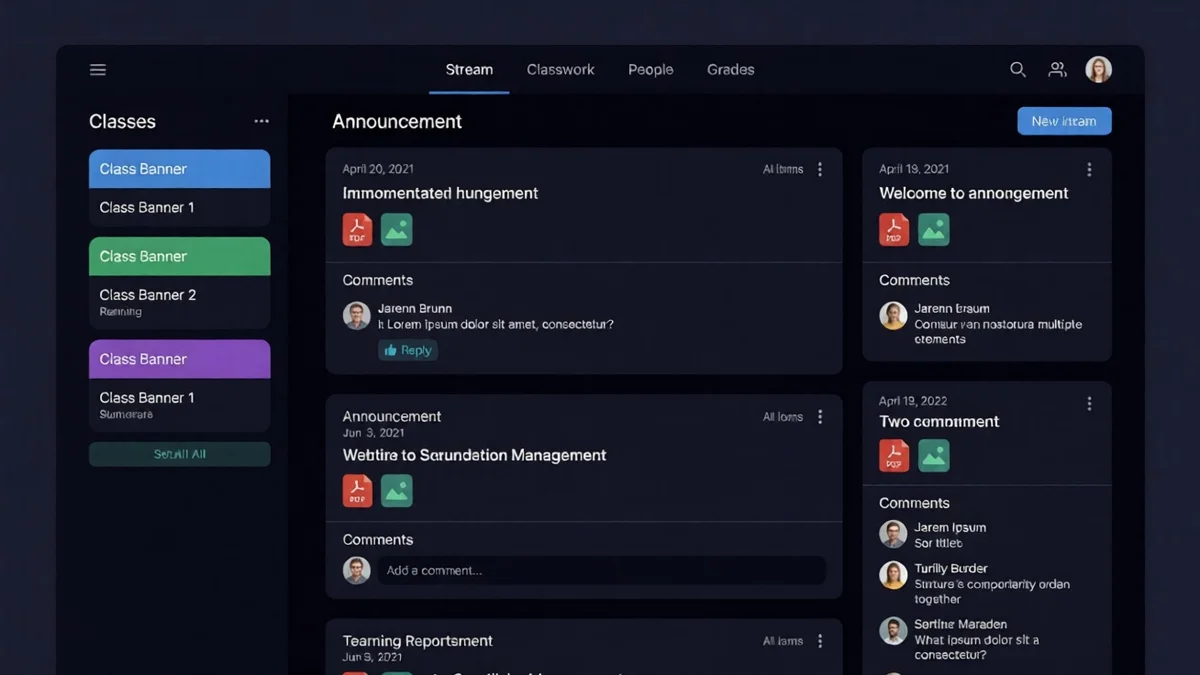Click commenter name Jarem Ipsum

coord(950,527)
